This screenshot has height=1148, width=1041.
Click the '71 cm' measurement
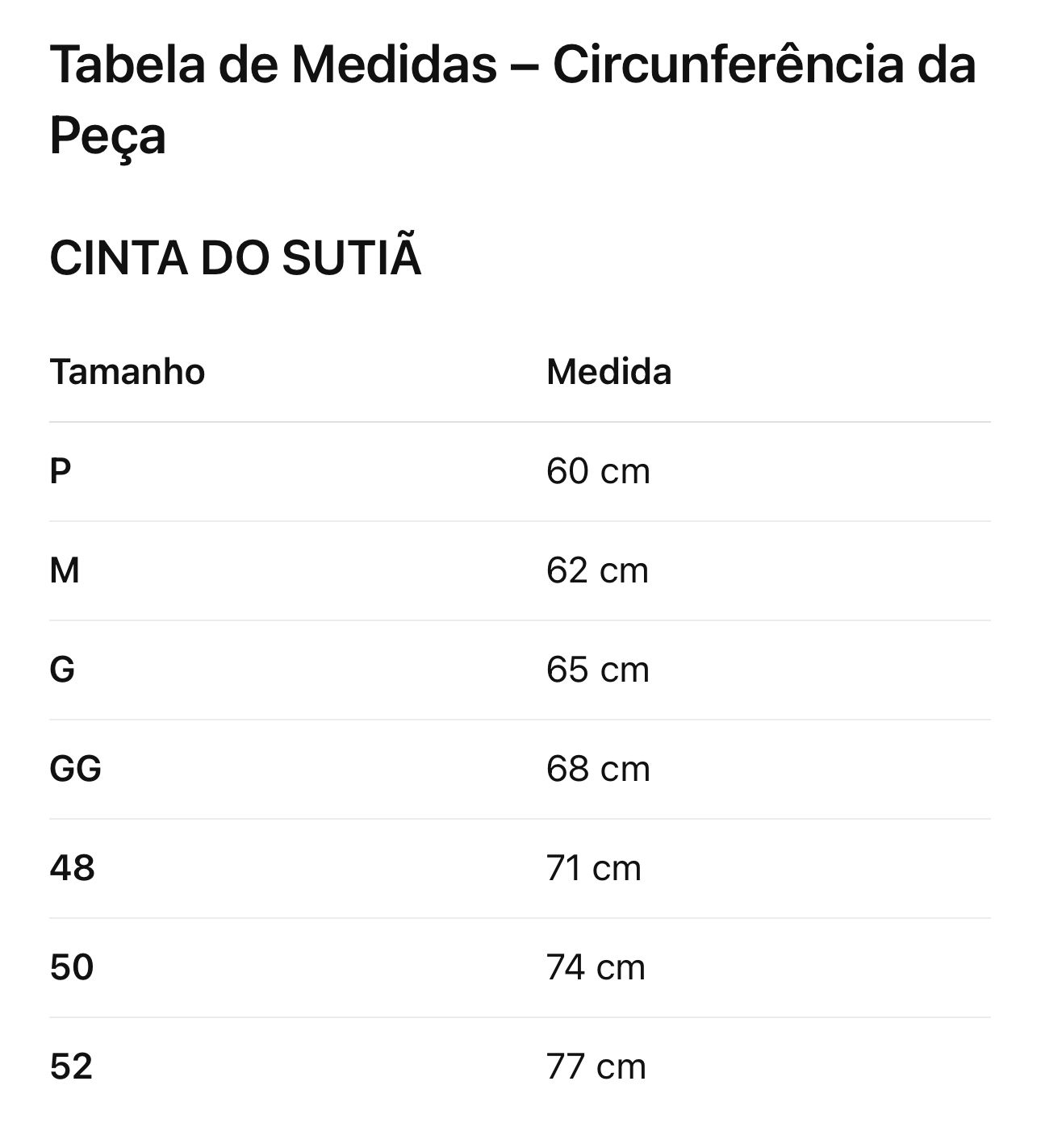coord(593,868)
